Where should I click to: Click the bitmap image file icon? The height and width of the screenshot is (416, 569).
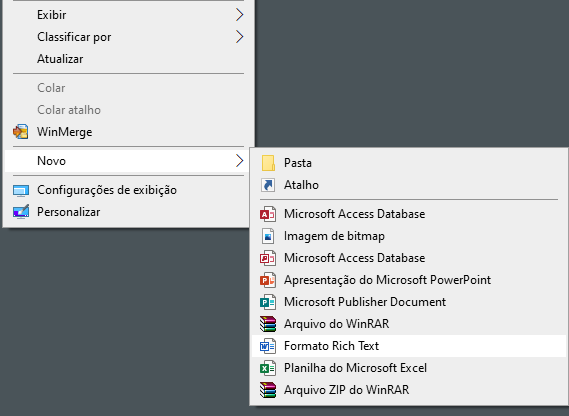(x=268, y=236)
